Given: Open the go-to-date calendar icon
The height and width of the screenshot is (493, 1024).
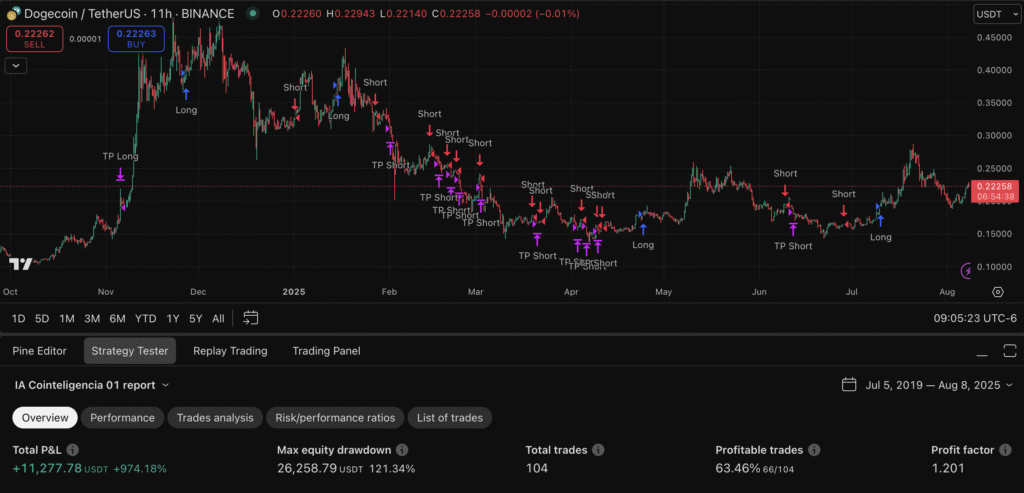Looking at the screenshot, I should [251, 318].
